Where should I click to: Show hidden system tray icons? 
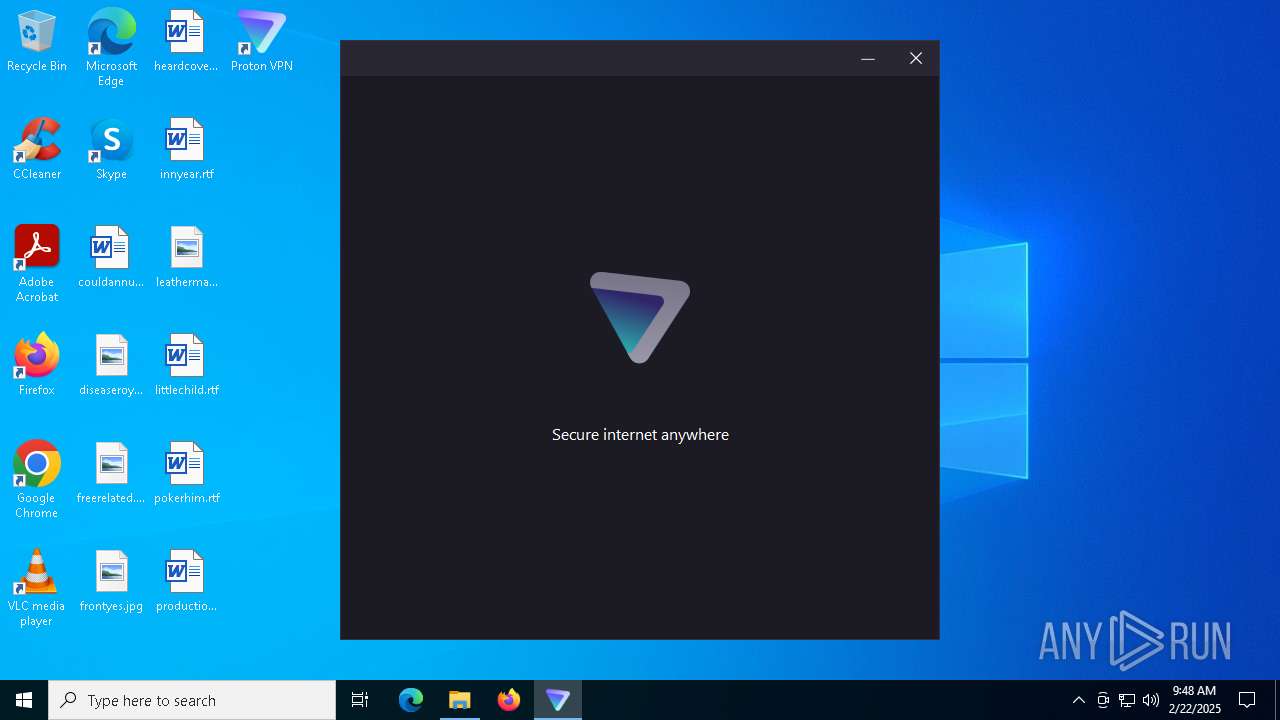point(1079,700)
